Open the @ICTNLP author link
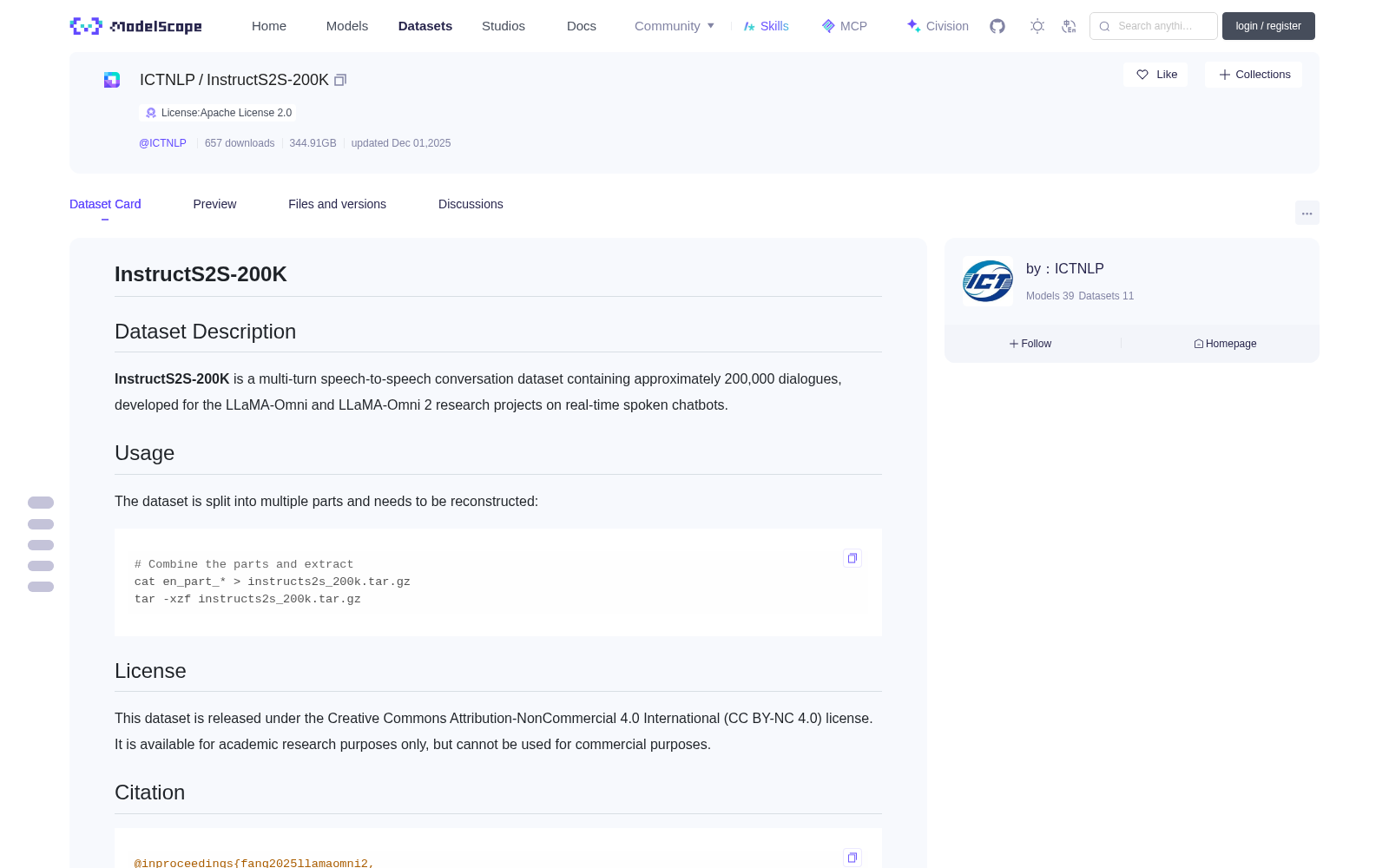 tap(162, 143)
